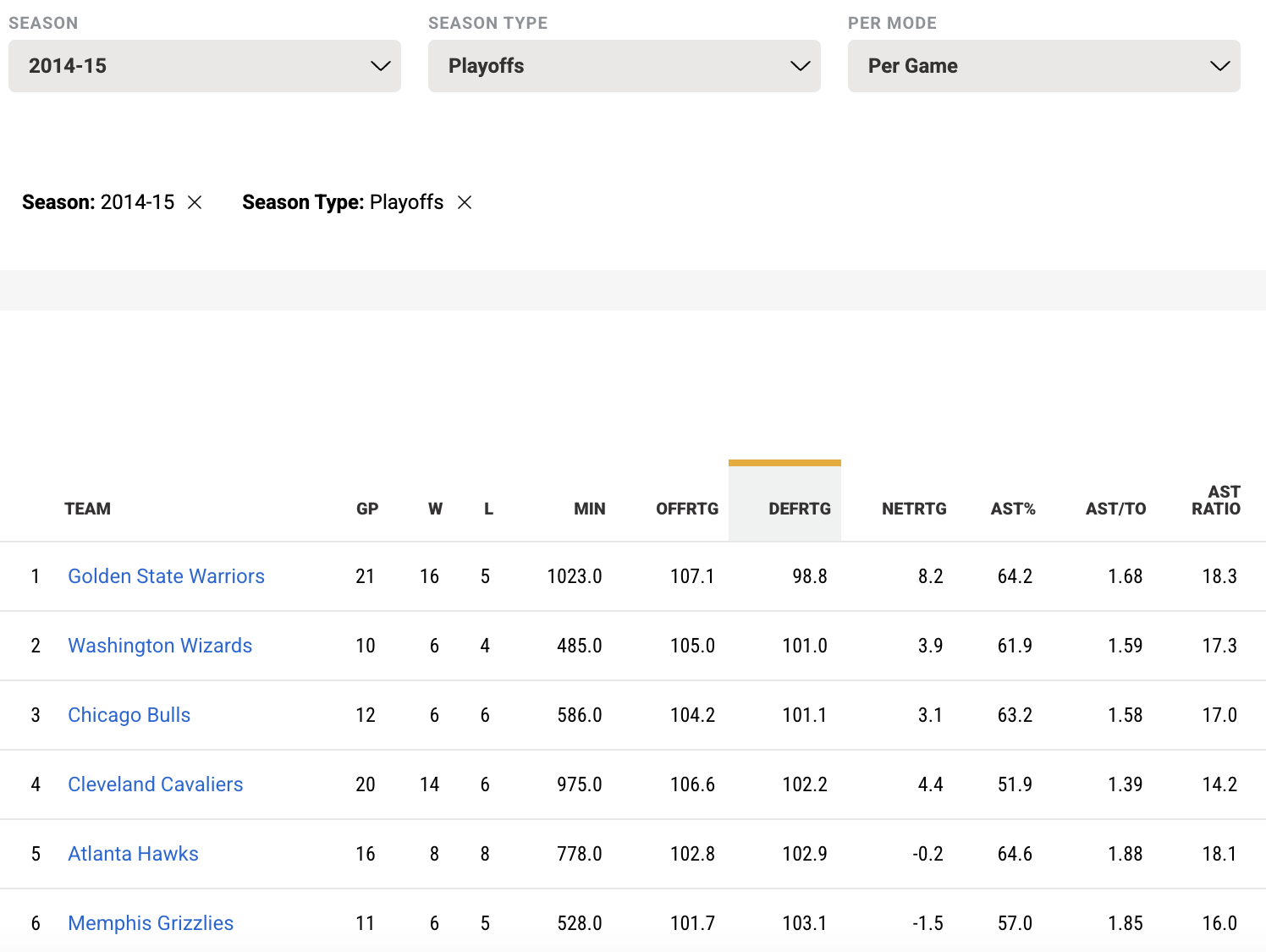This screenshot has height=952, width=1266.
Task: Sort by MIN column header
Action: click(x=589, y=509)
